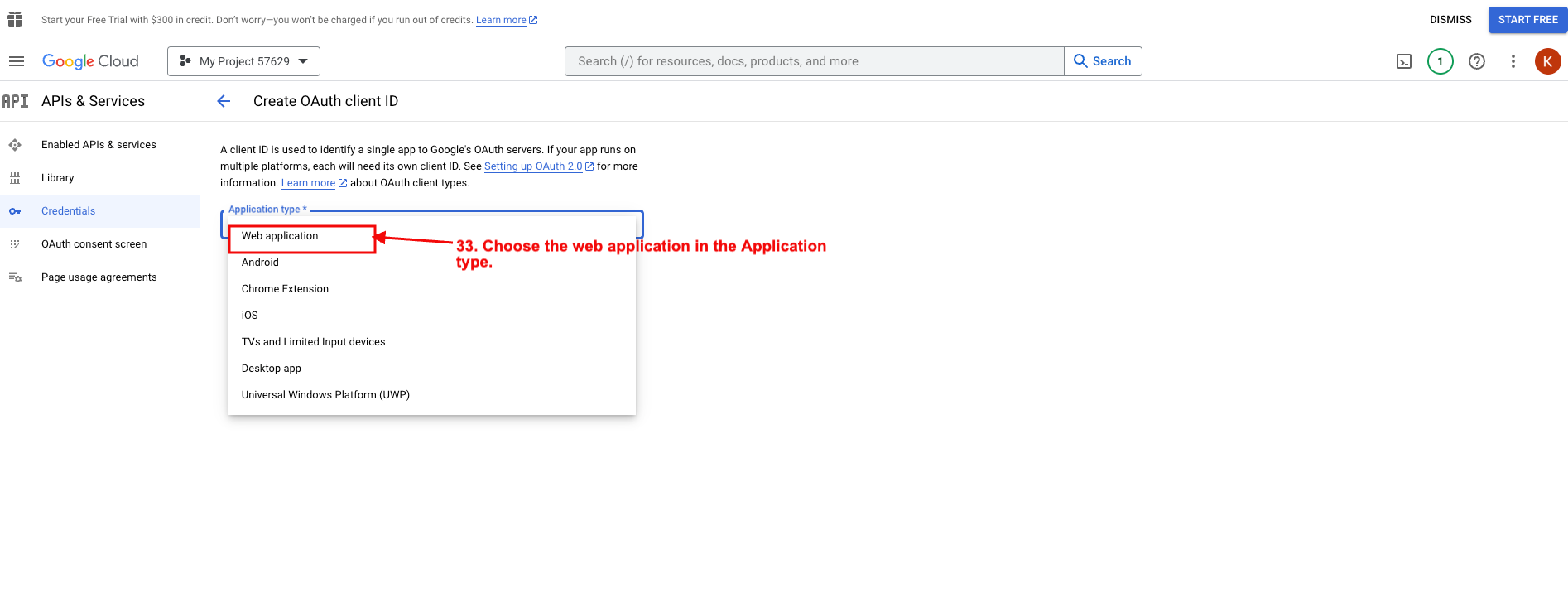Go back with the blue arrow

224,101
